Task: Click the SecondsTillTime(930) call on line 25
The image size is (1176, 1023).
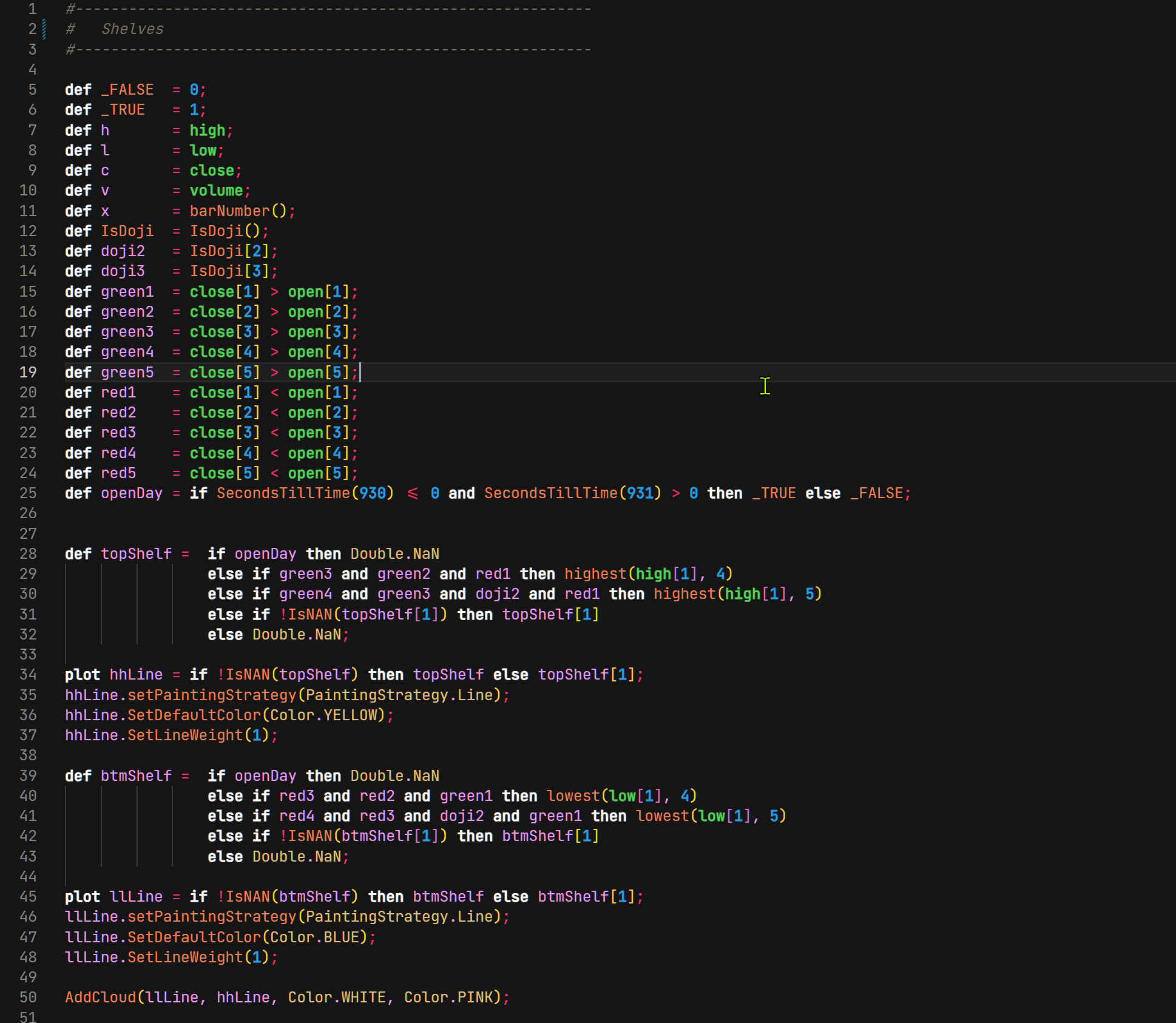Action: tap(303, 493)
